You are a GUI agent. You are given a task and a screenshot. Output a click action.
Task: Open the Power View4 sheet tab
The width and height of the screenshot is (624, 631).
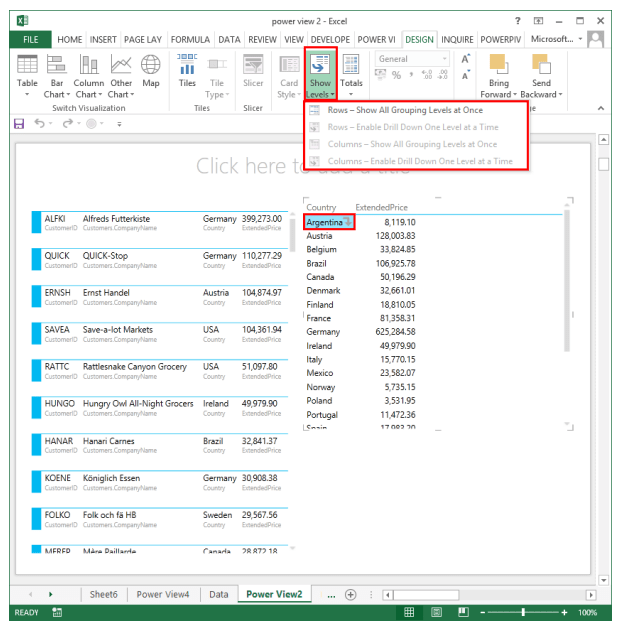163,594
